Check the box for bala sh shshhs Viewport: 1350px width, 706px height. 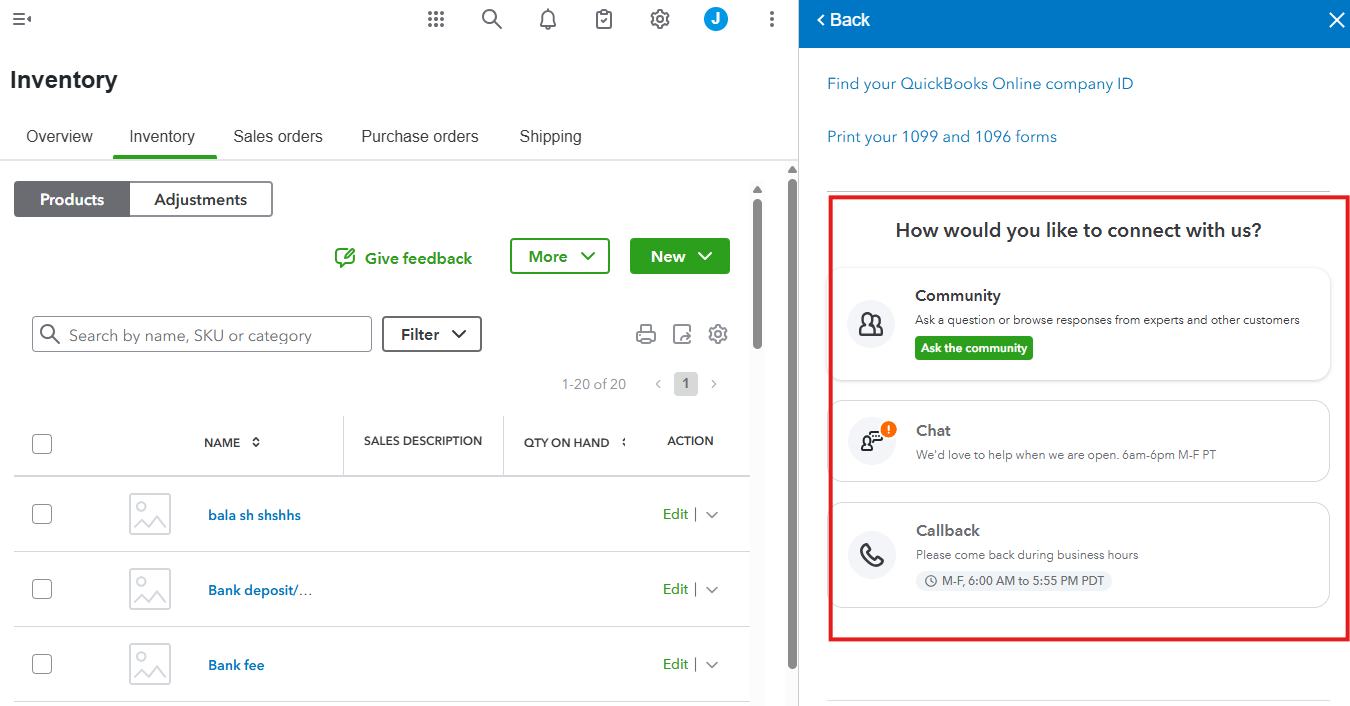tap(42, 514)
